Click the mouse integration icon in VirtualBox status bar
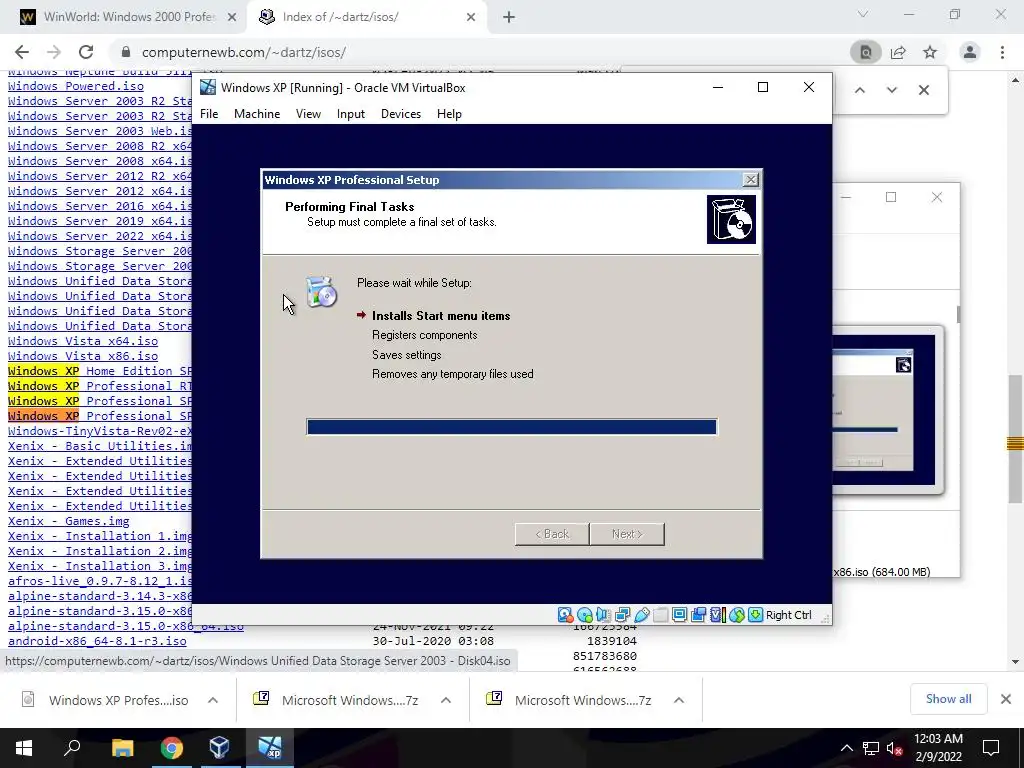 click(x=737, y=615)
